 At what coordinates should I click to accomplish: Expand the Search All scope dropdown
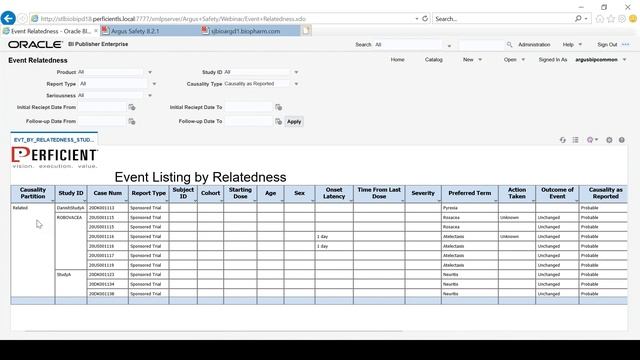point(449,46)
